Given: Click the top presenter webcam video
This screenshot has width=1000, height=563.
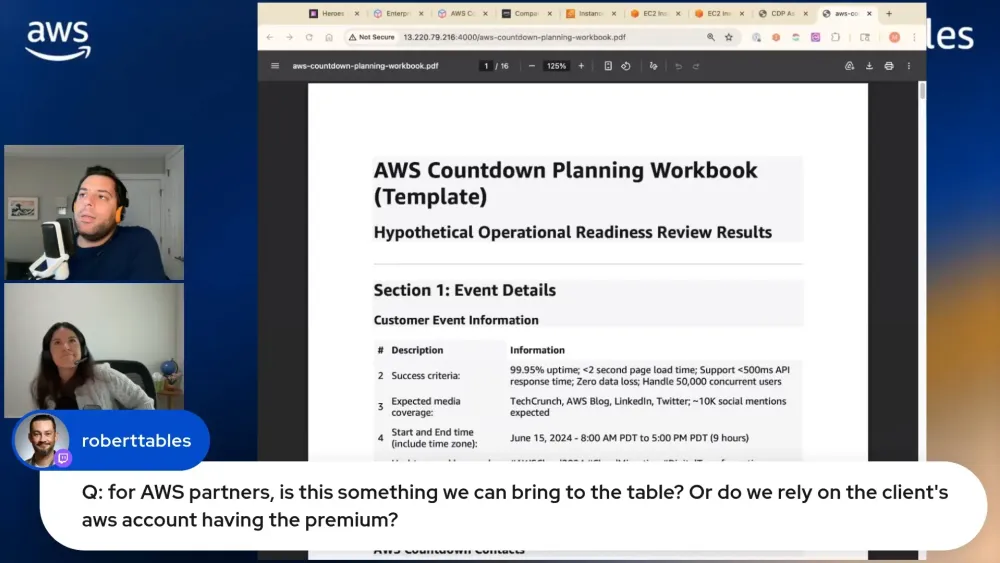Looking at the screenshot, I should click(94, 213).
